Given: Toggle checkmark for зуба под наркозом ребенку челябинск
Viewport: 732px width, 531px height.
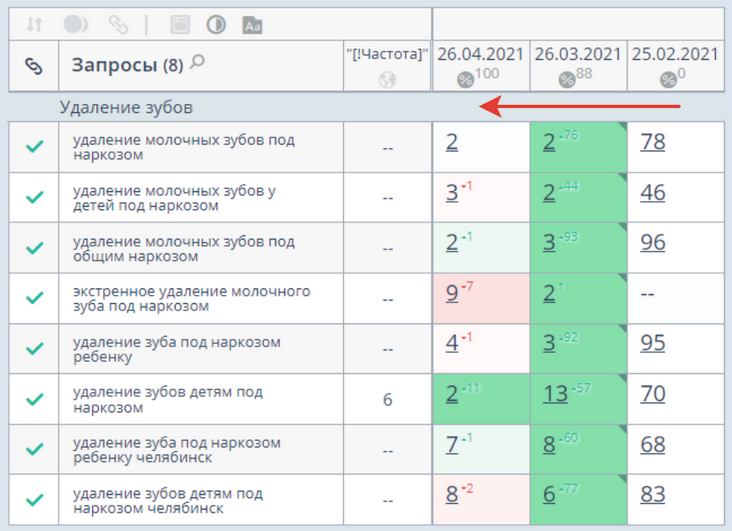Looking at the screenshot, I should click(35, 449).
